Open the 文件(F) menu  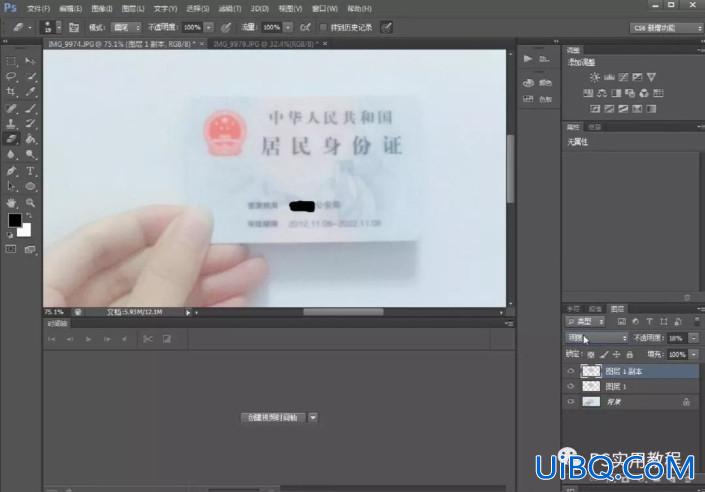pyautogui.click(x=38, y=9)
